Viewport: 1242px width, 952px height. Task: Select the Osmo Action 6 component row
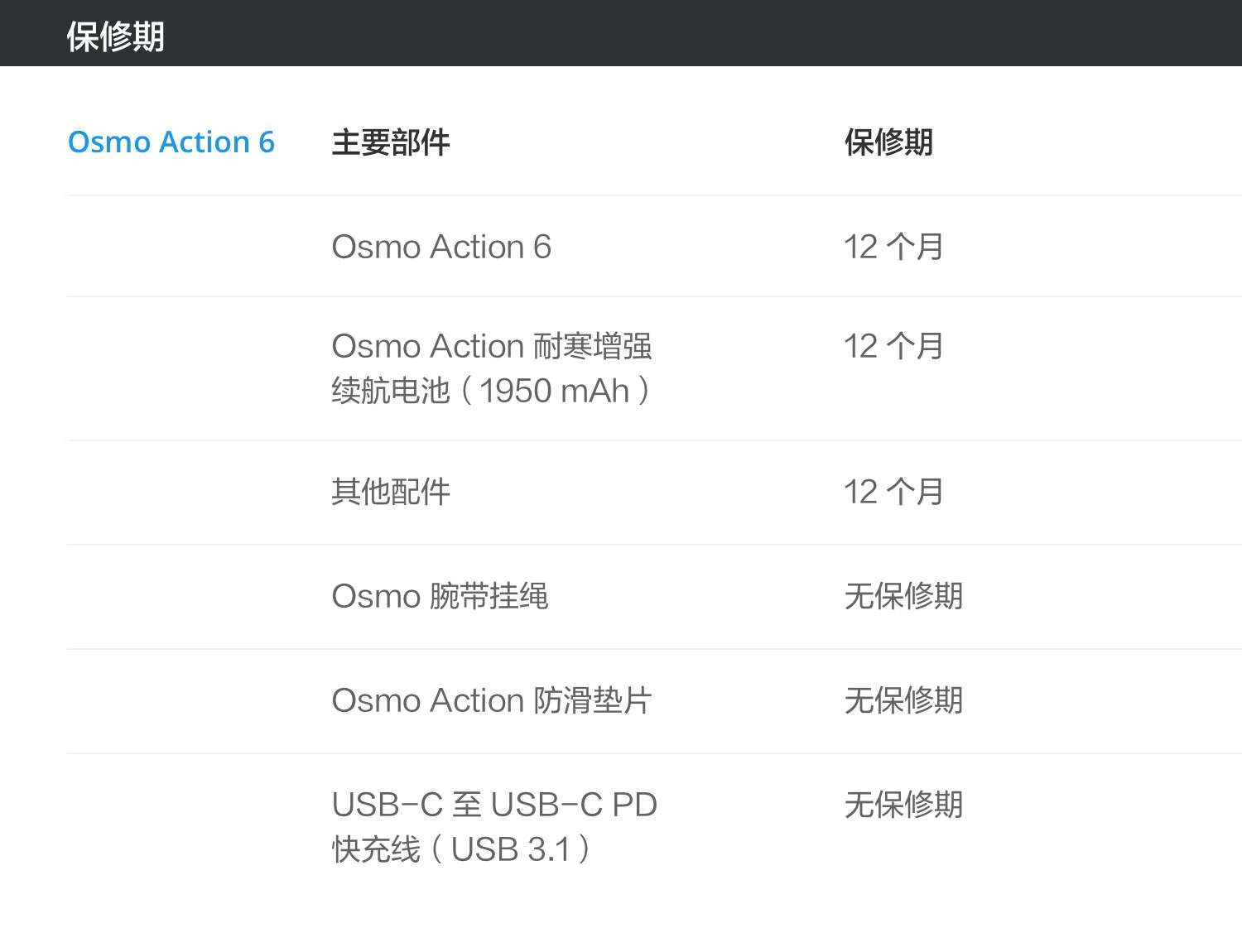(441, 247)
